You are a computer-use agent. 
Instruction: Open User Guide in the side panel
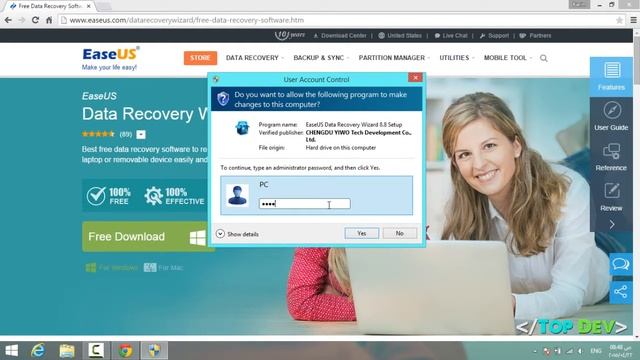click(x=611, y=117)
